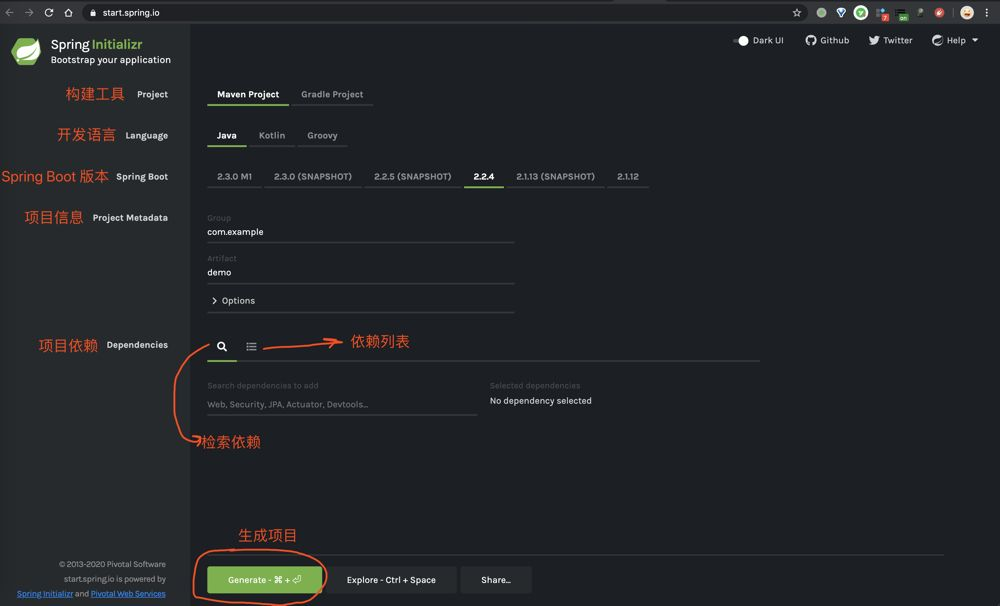Open the browser home icon

click(x=68, y=13)
